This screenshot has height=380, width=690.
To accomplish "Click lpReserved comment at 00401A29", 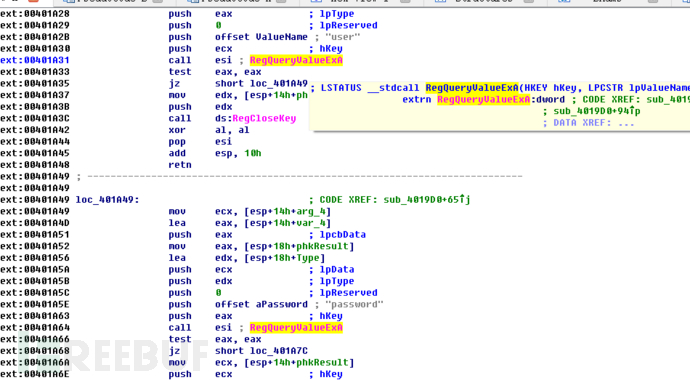I will point(349,26).
